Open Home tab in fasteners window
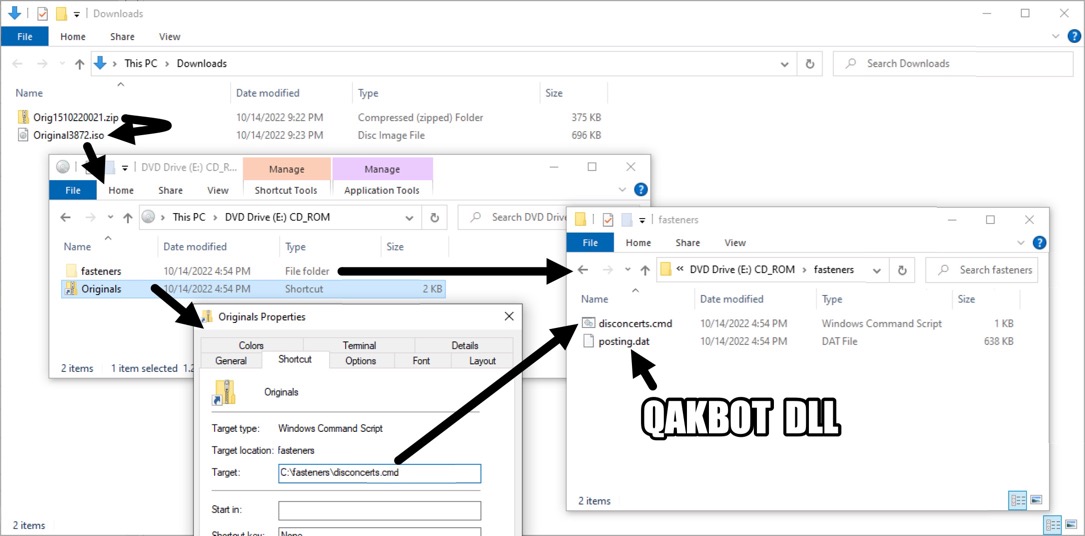 638,243
